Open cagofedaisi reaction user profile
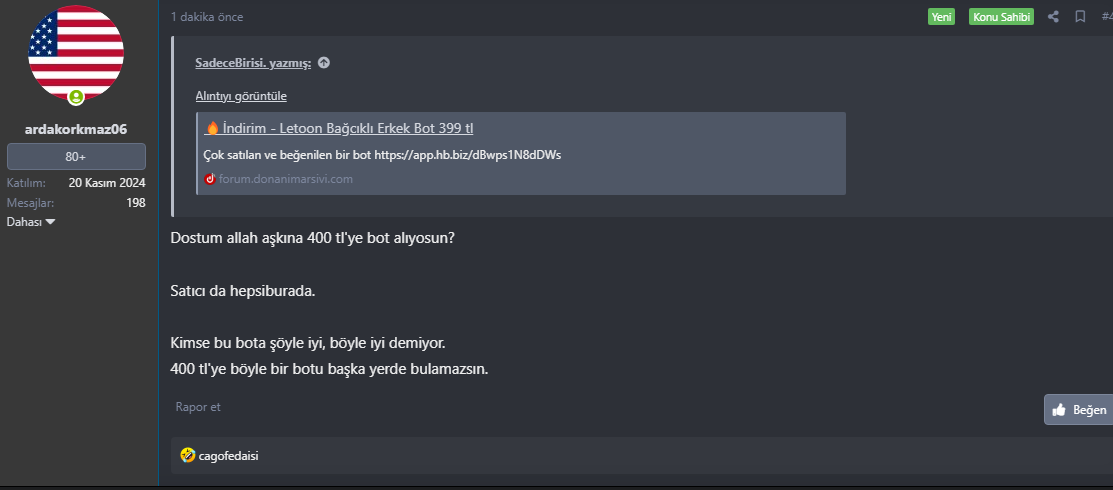The height and width of the screenshot is (490, 1113). click(228, 456)
